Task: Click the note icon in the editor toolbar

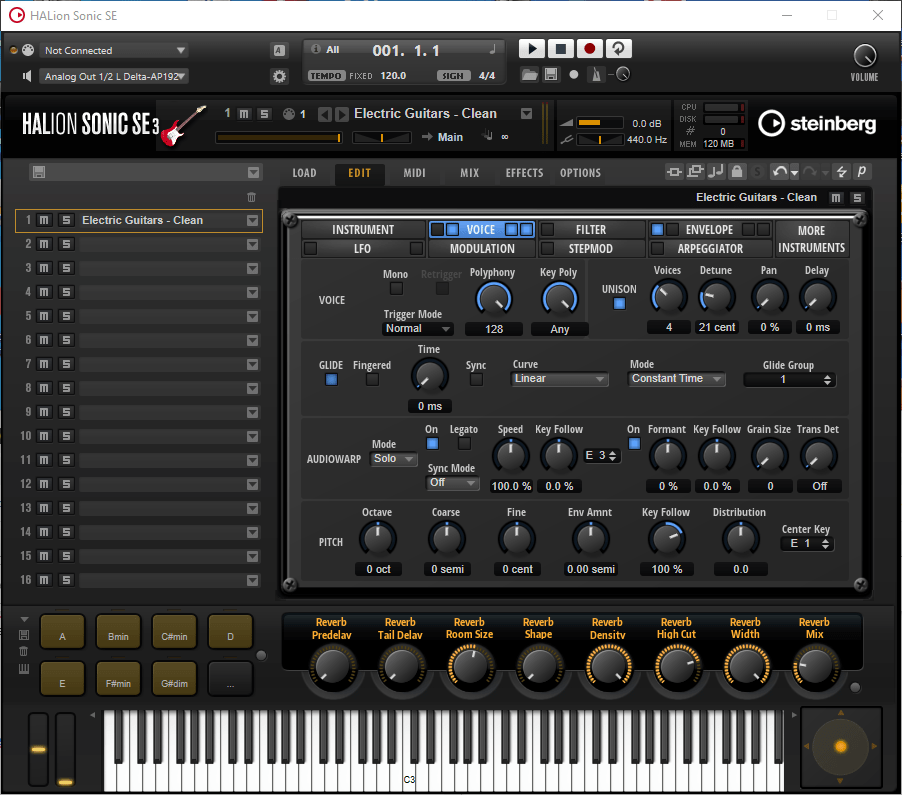Action: click(x=716, y=171)
